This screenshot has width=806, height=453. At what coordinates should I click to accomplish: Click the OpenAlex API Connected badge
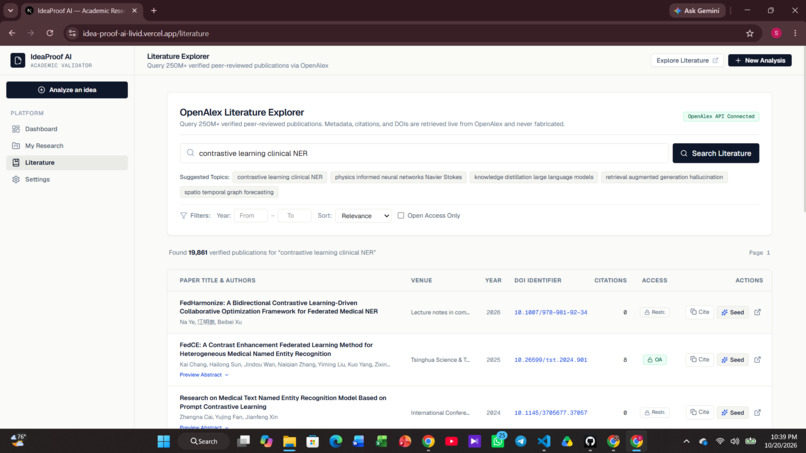click(x=721, y=117)
